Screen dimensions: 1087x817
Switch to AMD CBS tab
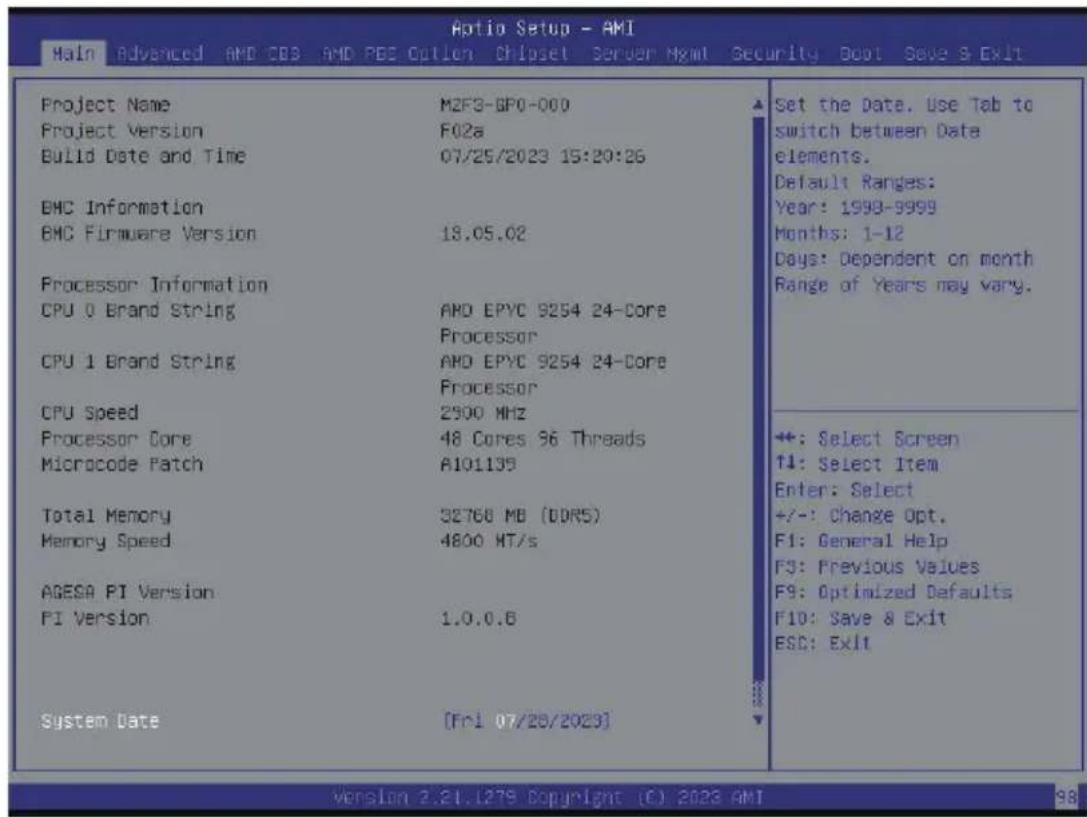[263, 53]
